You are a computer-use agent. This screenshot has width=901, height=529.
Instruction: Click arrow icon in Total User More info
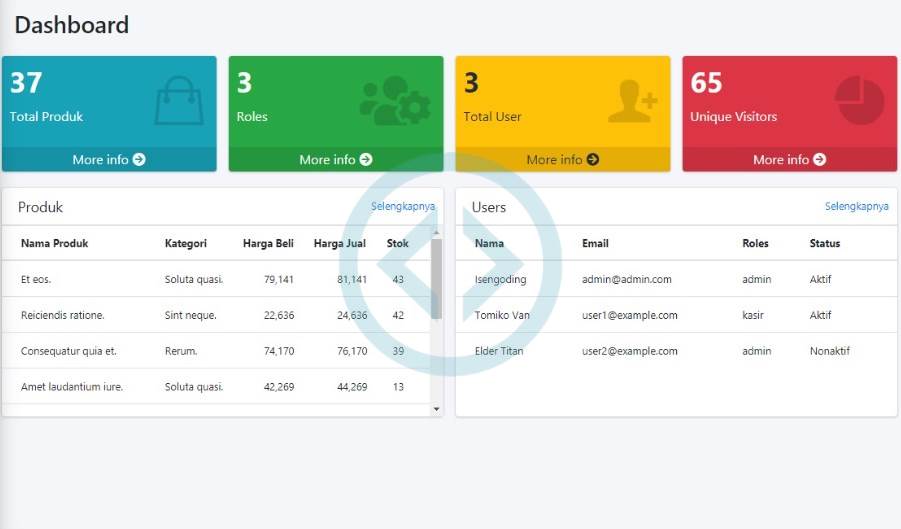click(593, 160)
